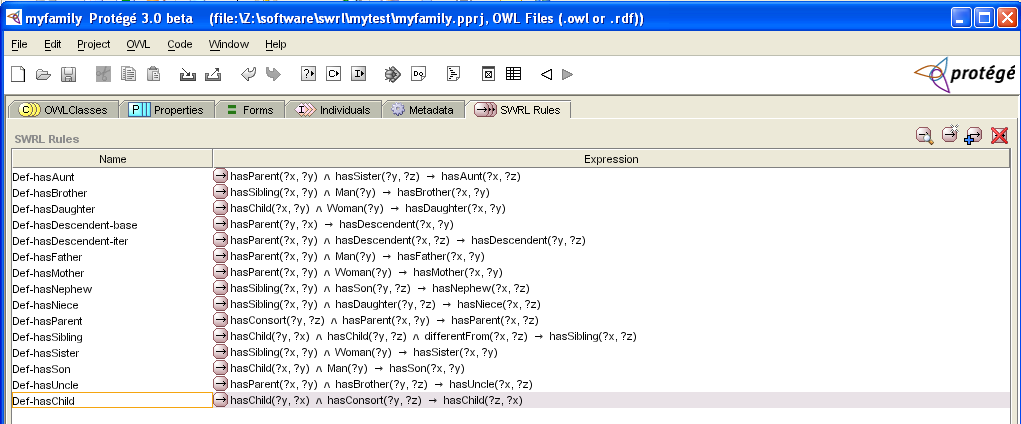Screen dimensions: 1021x424
Task: Click the magnifier icon in the SWRL Rules panel
Action: (x=924, y=136)
